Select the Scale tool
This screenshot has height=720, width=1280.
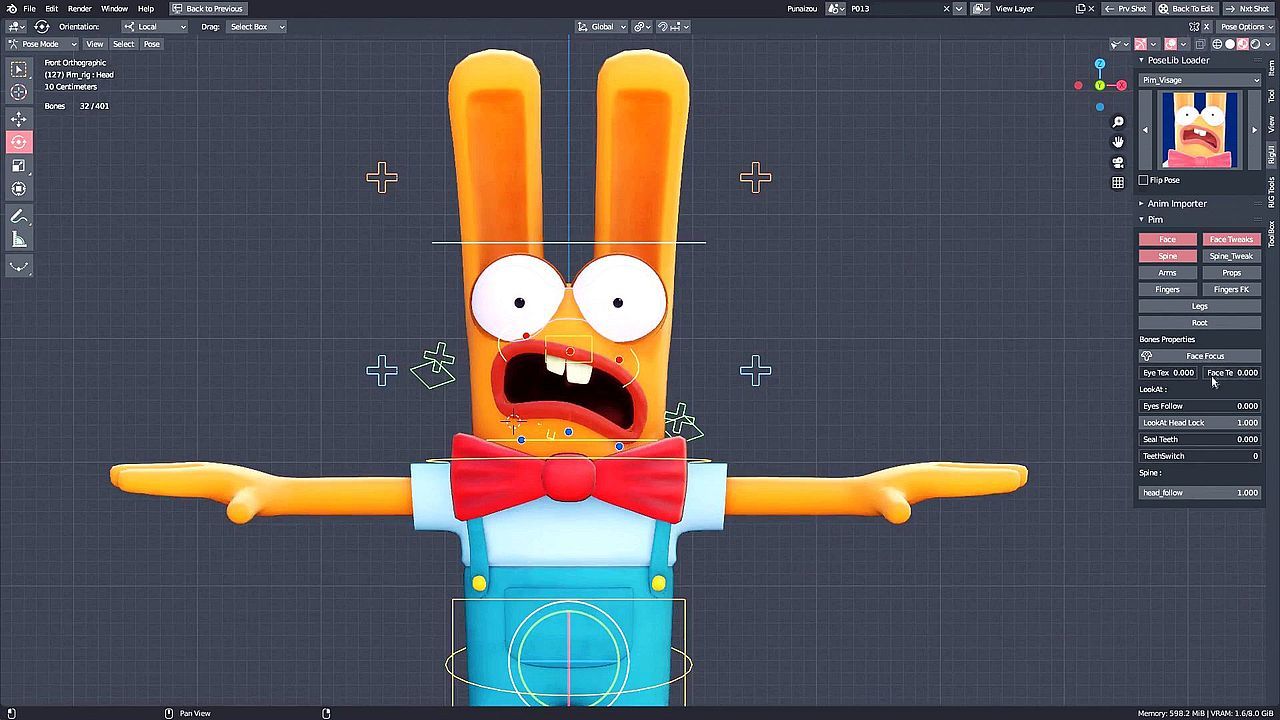tap(19, 166)
